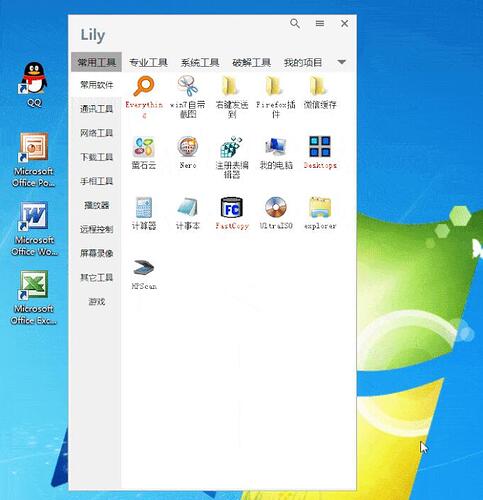Select the 常用软件 sidebar category
This screenshot has height=500, width=483.
[96, 85]
